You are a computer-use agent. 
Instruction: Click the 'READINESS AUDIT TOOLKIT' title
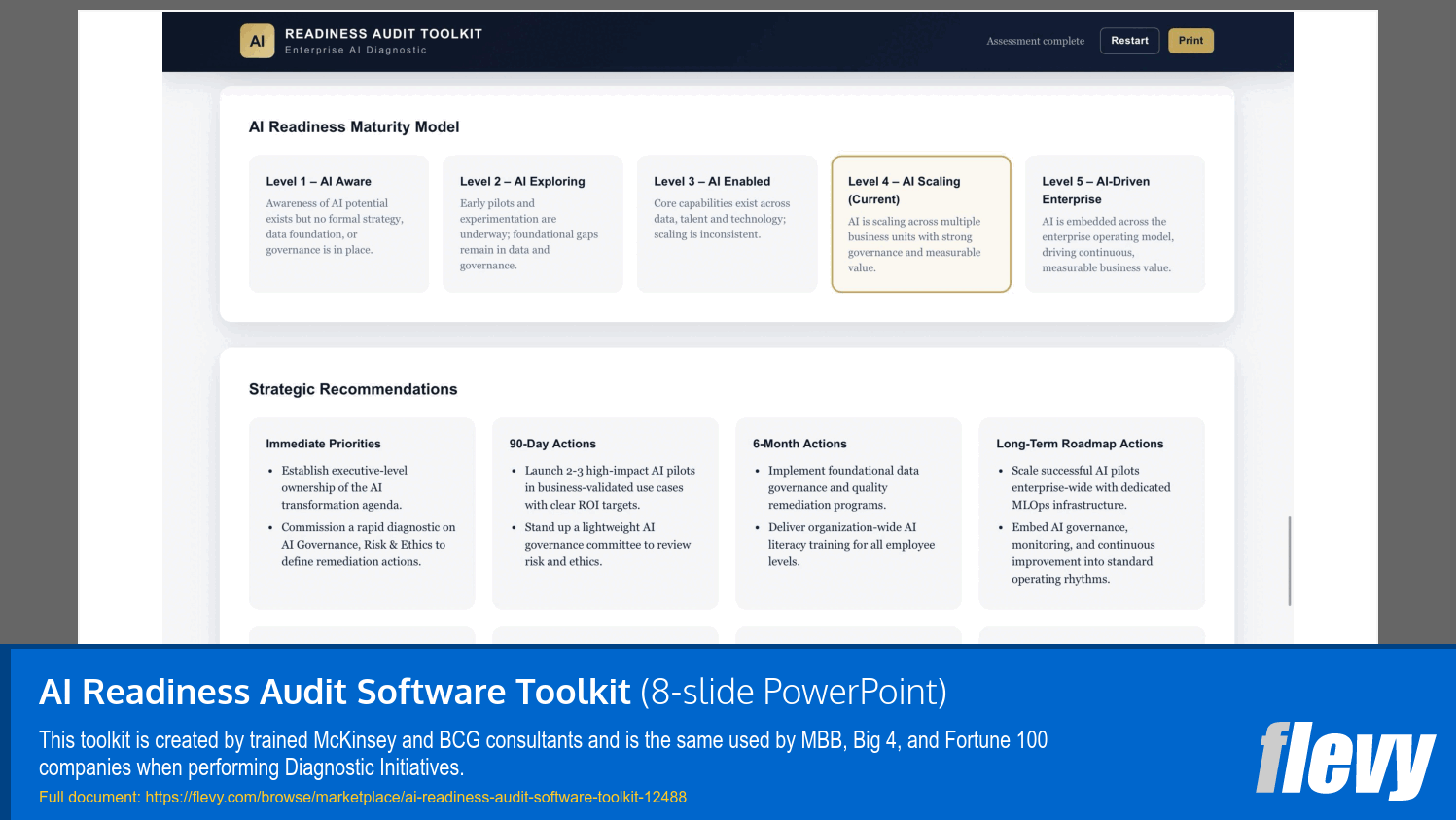pyautogui.click(x=383, y=34)
